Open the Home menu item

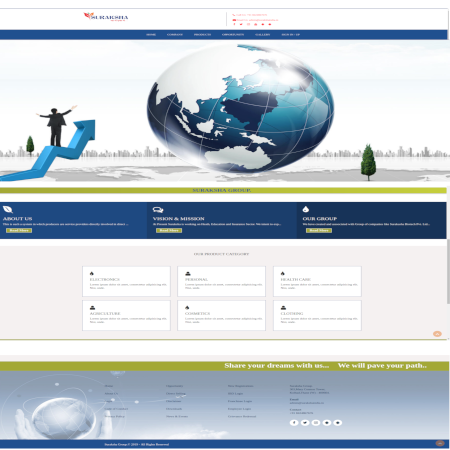pyautogui.click(x=151, y=35)
